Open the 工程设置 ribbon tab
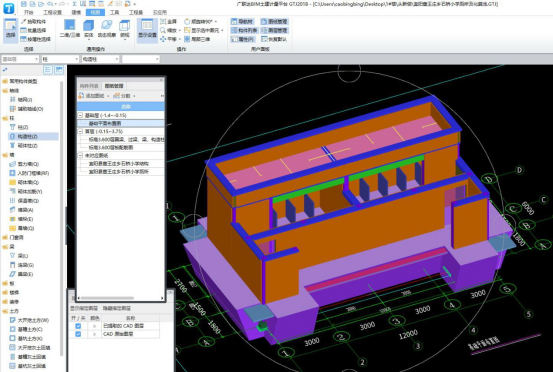The height and width of the screenshot is (372, 553). point(53,12)
